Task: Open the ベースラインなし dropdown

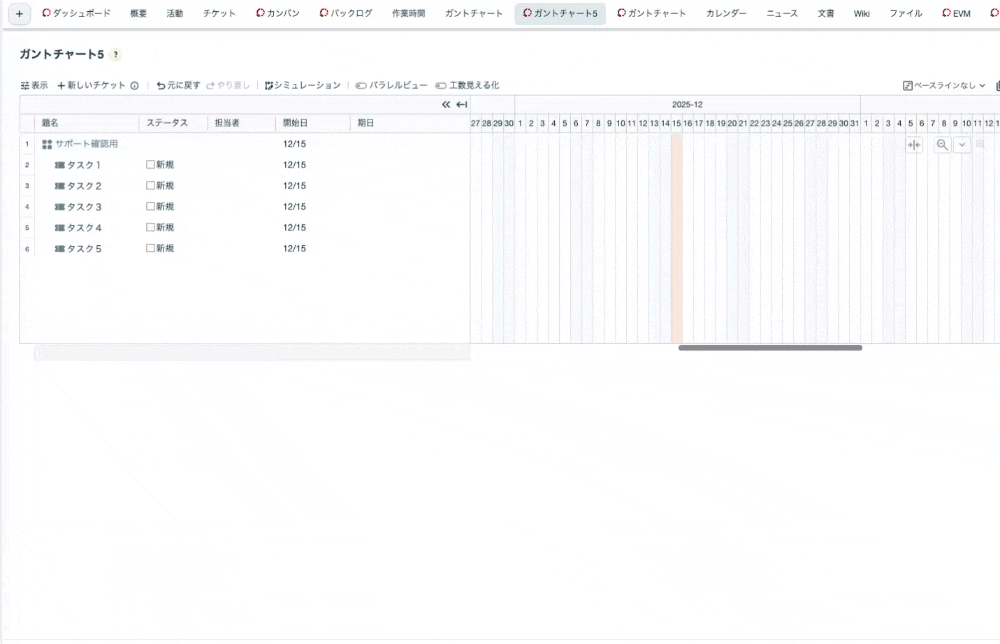Action: (x=944, y=86)
